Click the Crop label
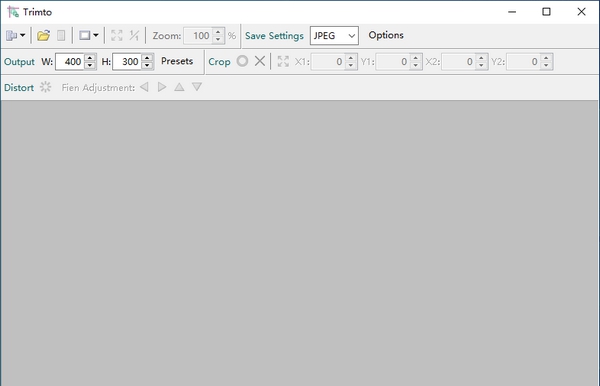 click(219, 62)
